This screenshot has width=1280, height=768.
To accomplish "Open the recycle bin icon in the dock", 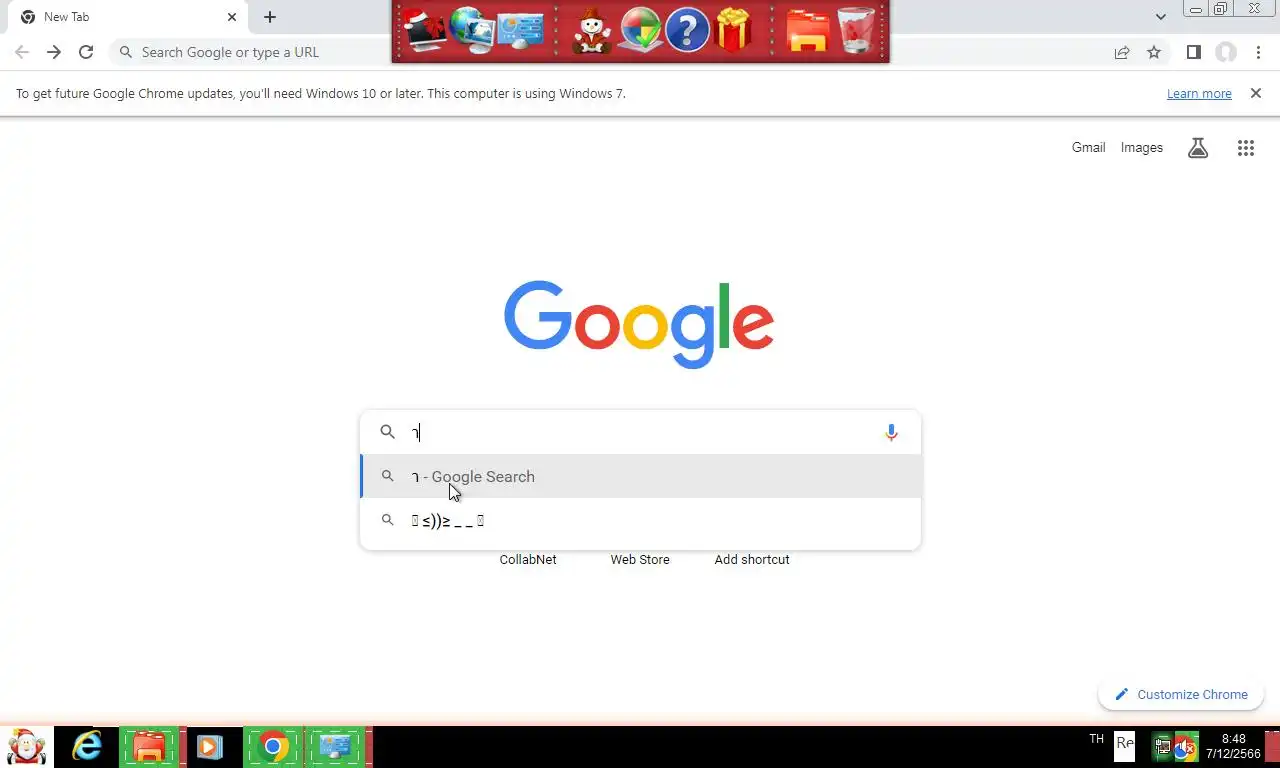I will (856, 30).
